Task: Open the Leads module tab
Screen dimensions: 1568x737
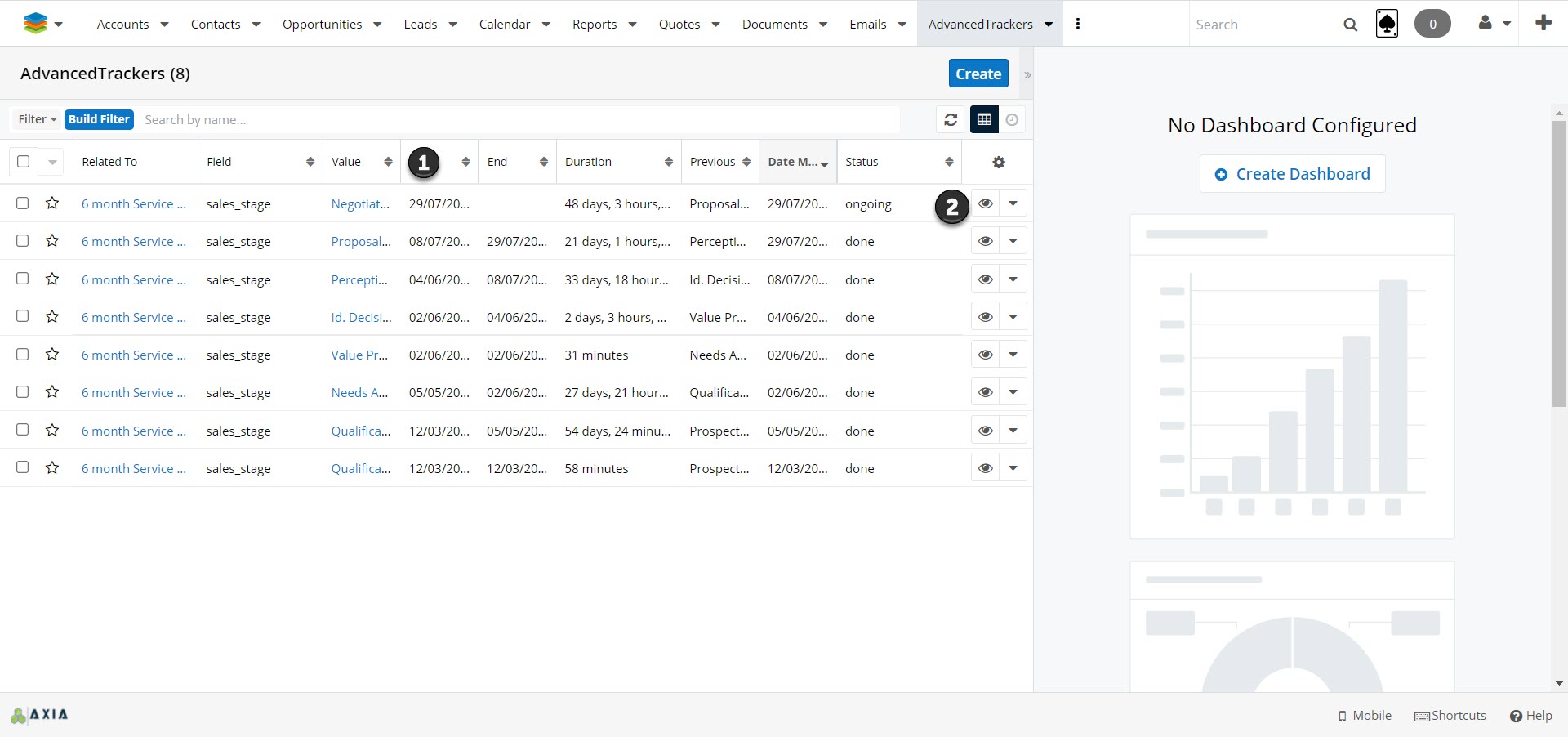Action: coord(421,25)
